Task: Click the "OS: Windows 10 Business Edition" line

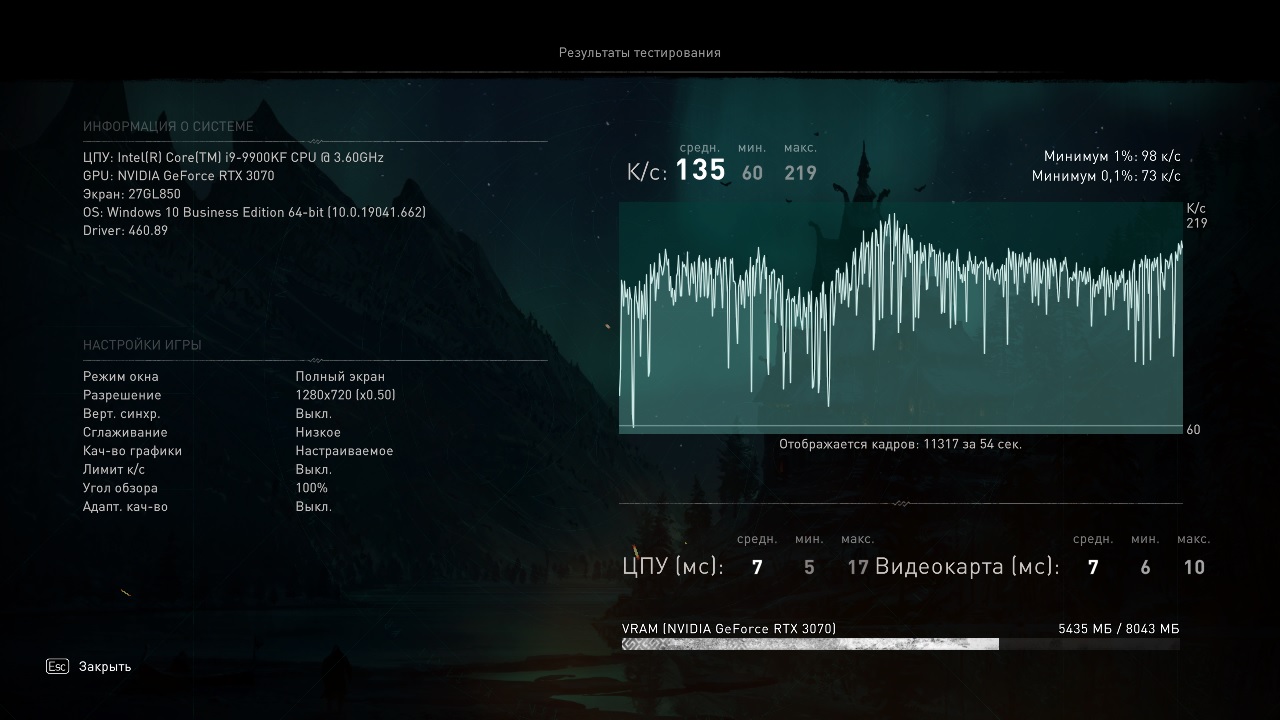Action: pyautogui.click(x=255, y=212)
